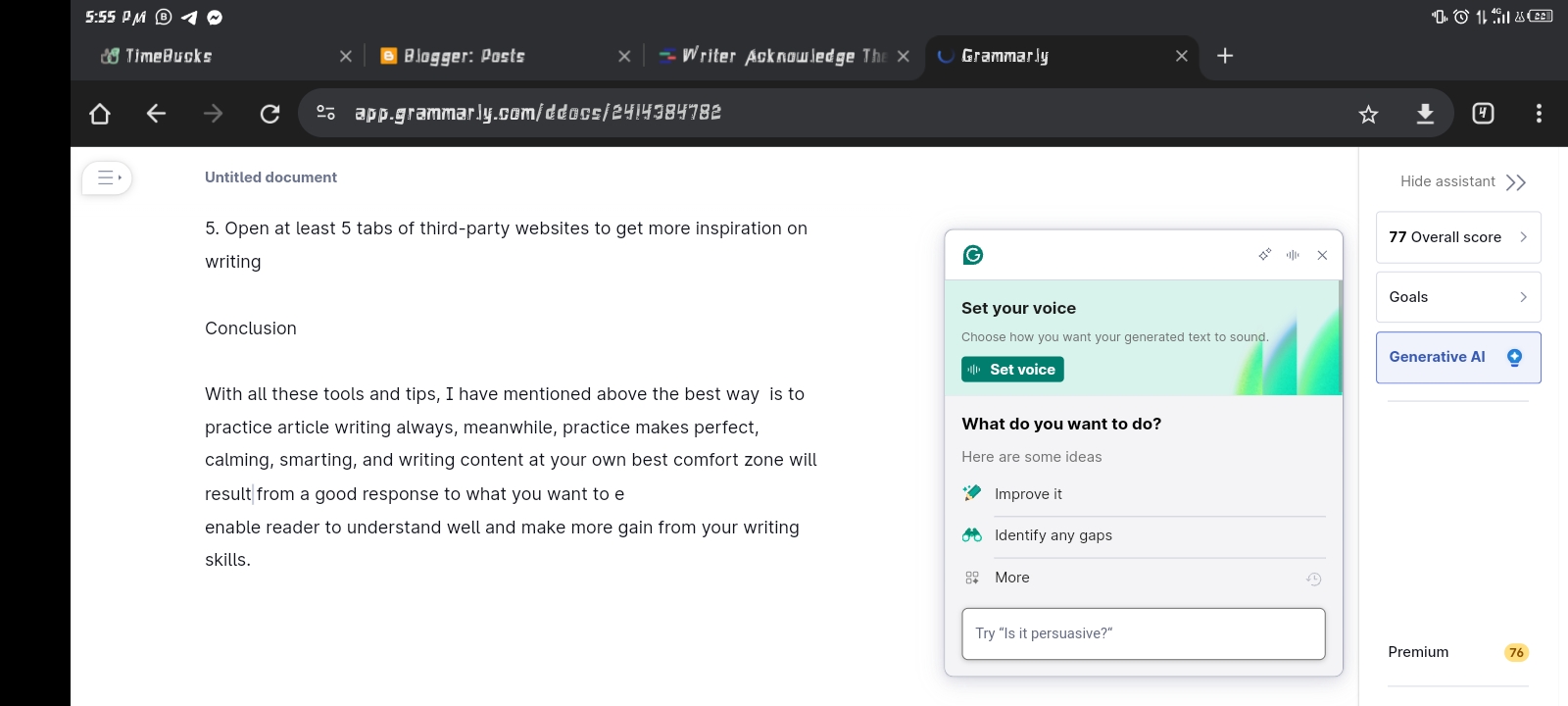Viewport: 1568px width, 706px height.
Task: Click the sparkle icon in assistant header
Action: 1264,255
